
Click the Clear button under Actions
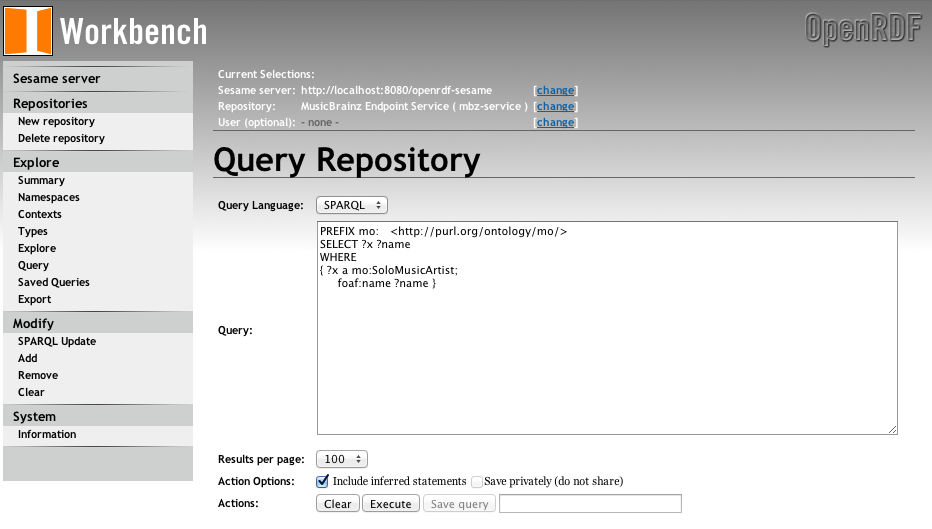[x=338, y=503]
